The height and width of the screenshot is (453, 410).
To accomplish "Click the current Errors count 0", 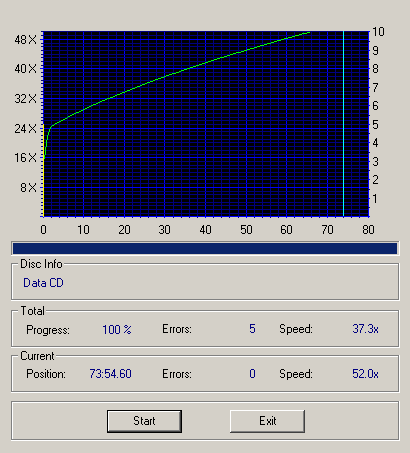I will pos(252,374).
